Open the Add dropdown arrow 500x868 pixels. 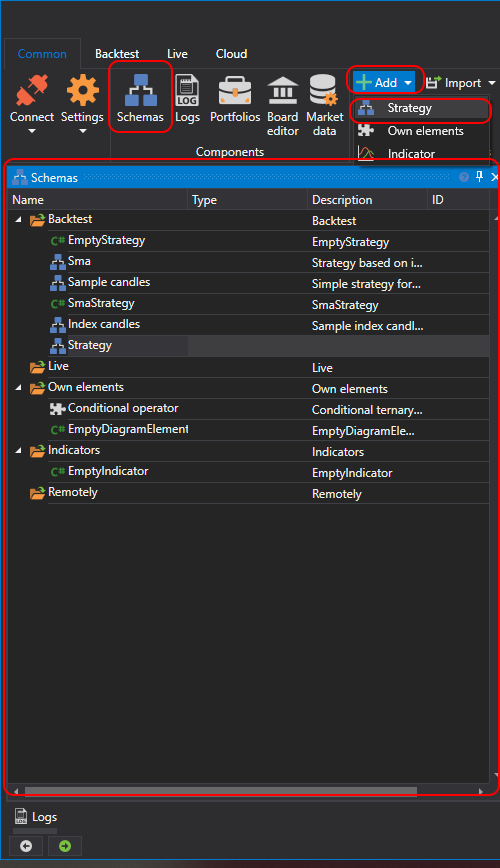(408, 83)
